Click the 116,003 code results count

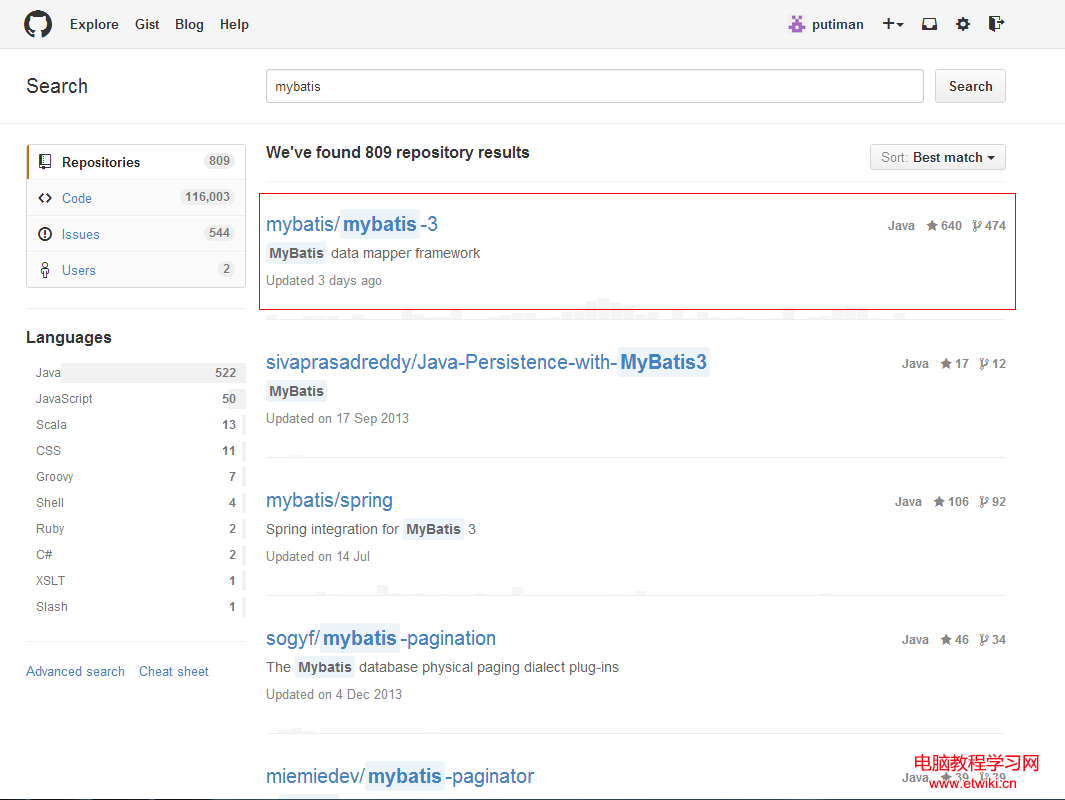coord(208,197)
